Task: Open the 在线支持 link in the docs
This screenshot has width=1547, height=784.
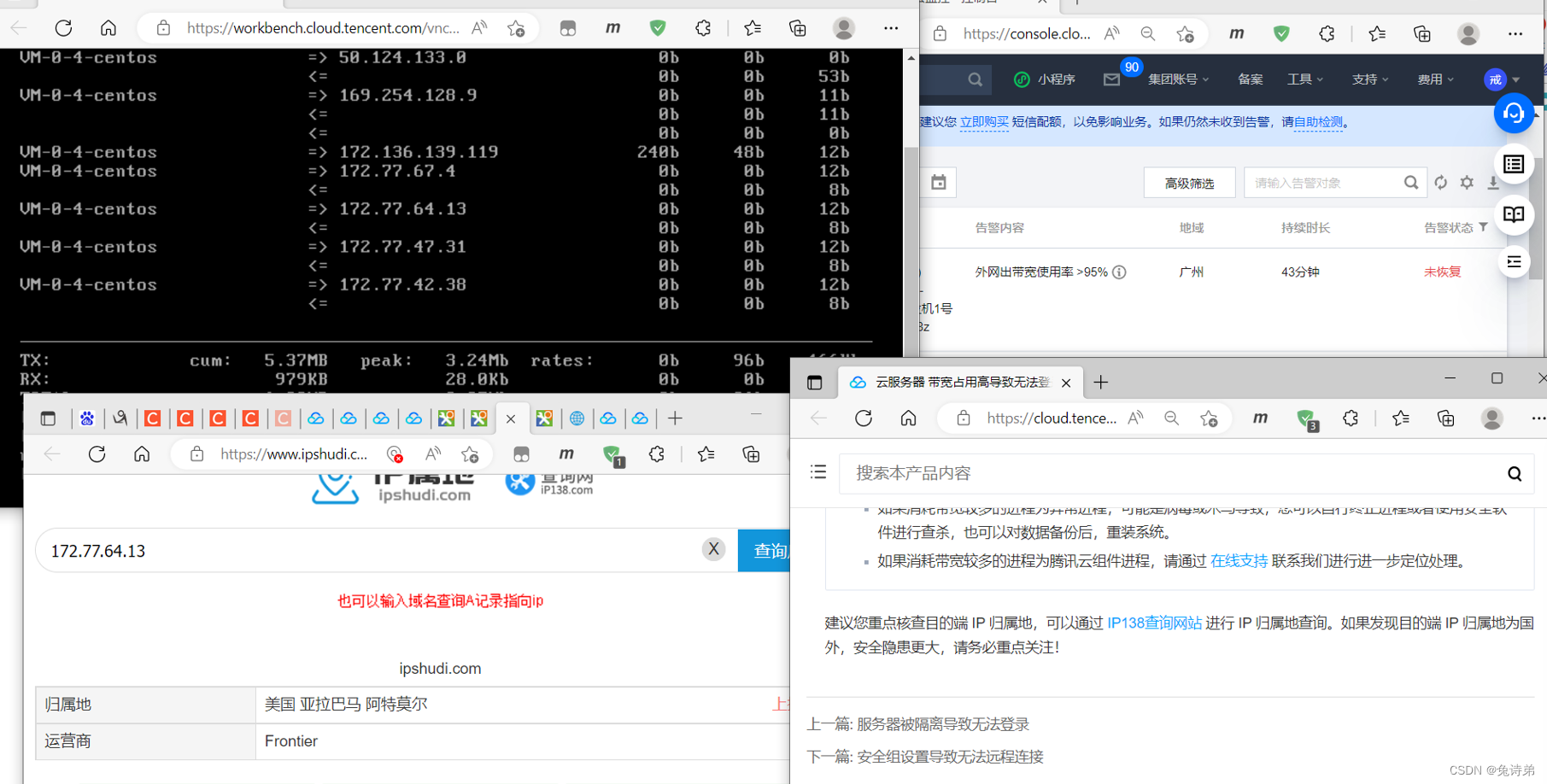Action: (1239, 561)
